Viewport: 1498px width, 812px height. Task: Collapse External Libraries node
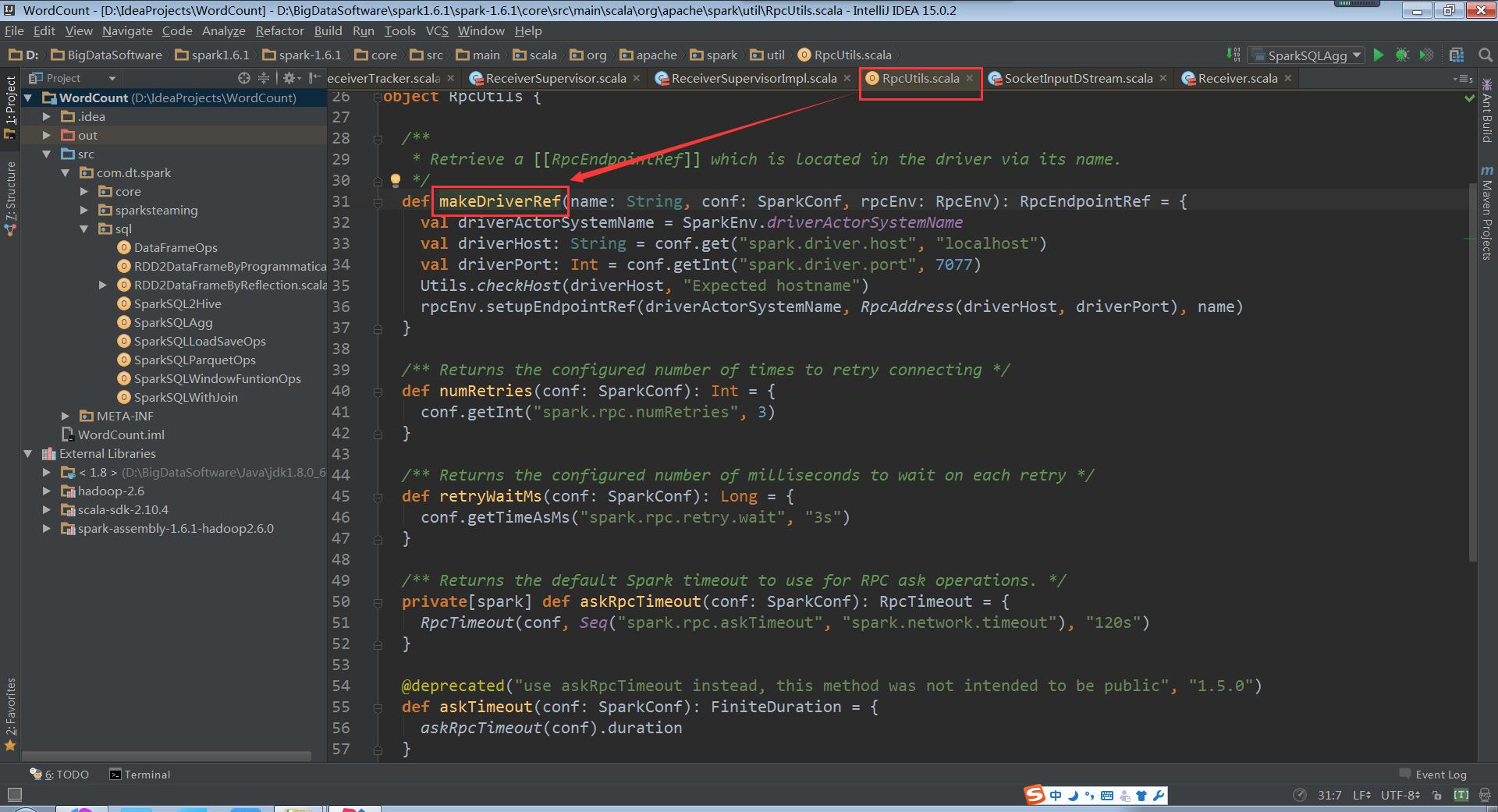coord(28,453)
